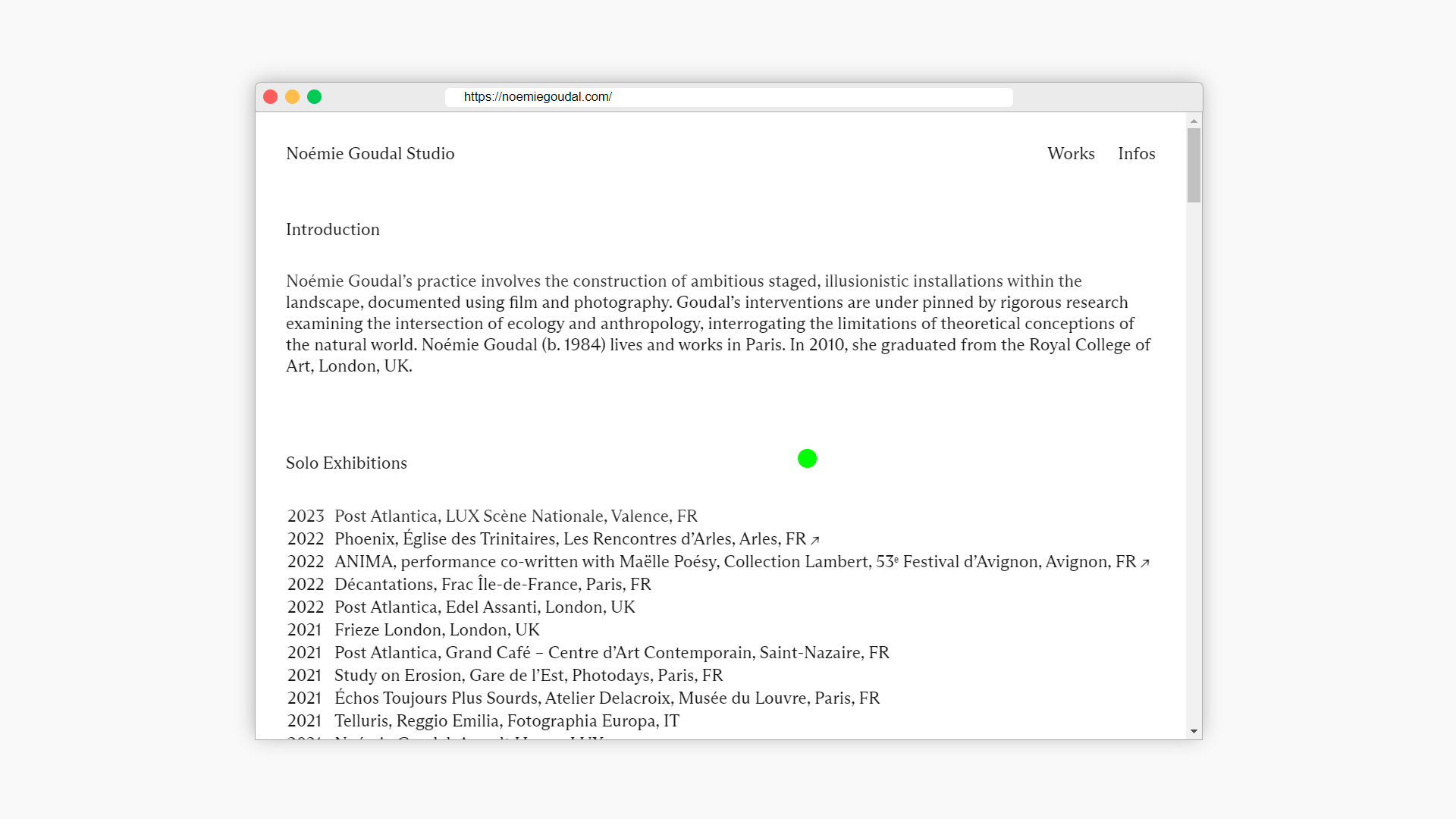Click the red close window dot
The image size is (1456, 819).
[x=270, y=97]
